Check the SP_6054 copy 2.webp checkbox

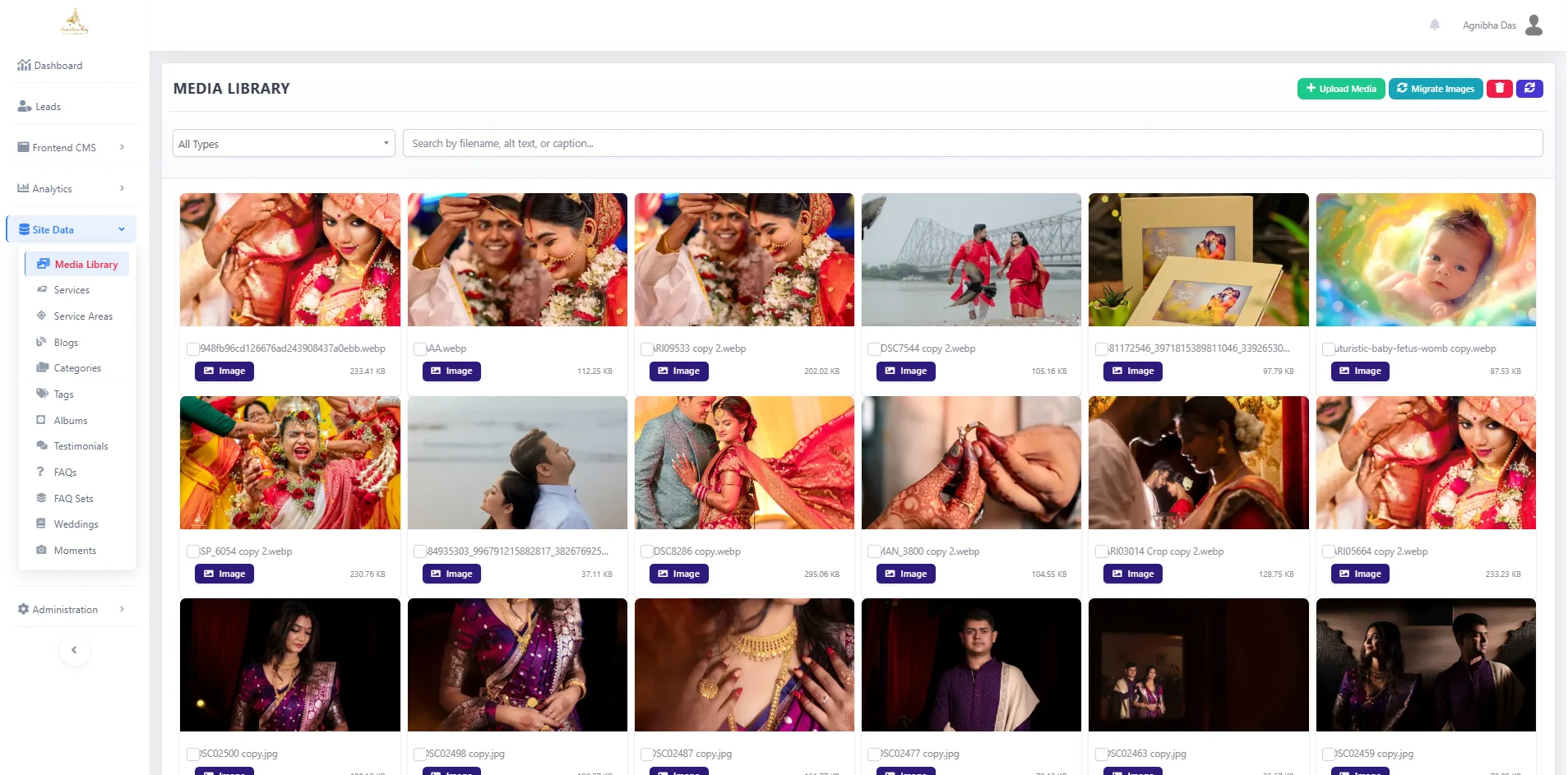coord(193,552)
